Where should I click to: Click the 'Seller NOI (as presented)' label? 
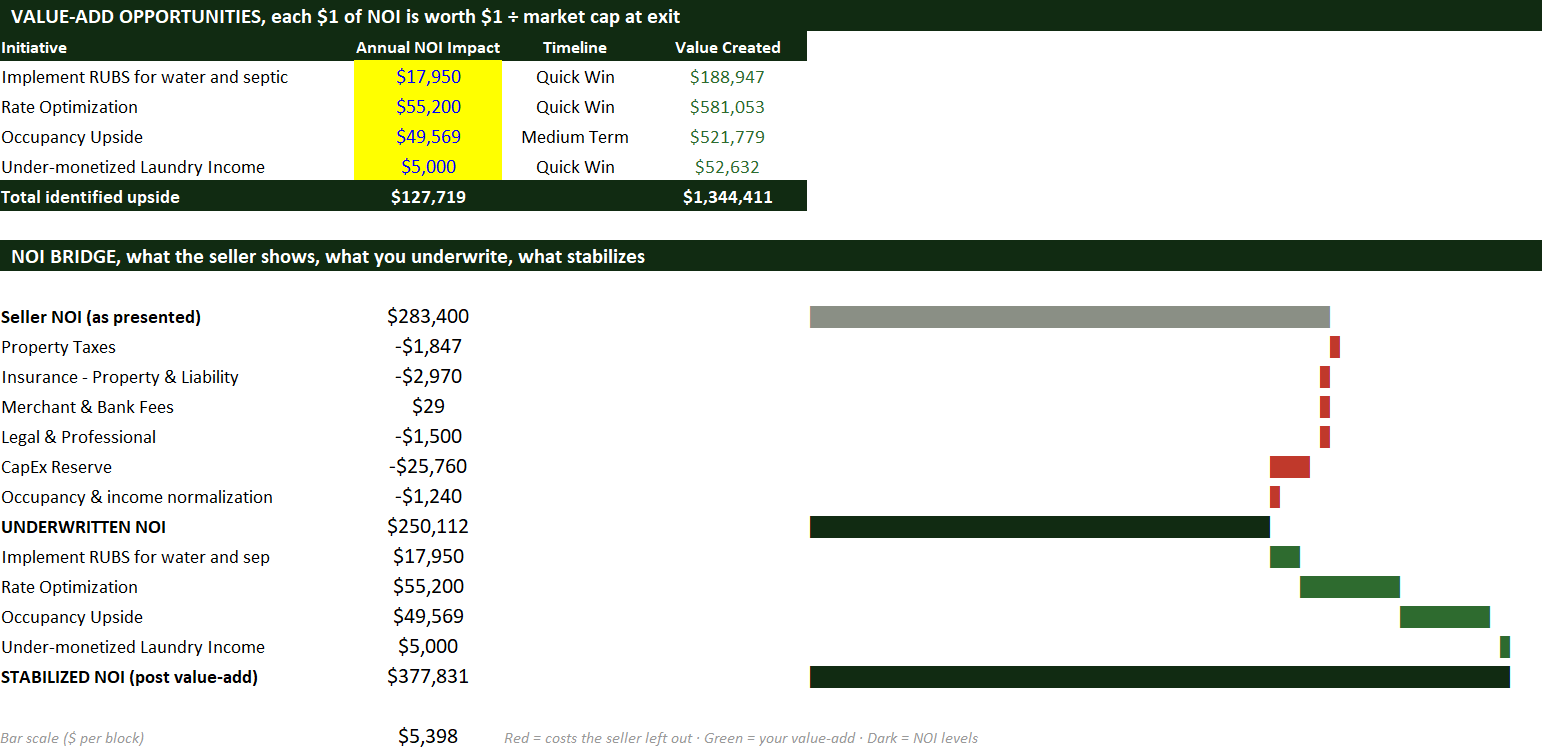pos(101,317)
